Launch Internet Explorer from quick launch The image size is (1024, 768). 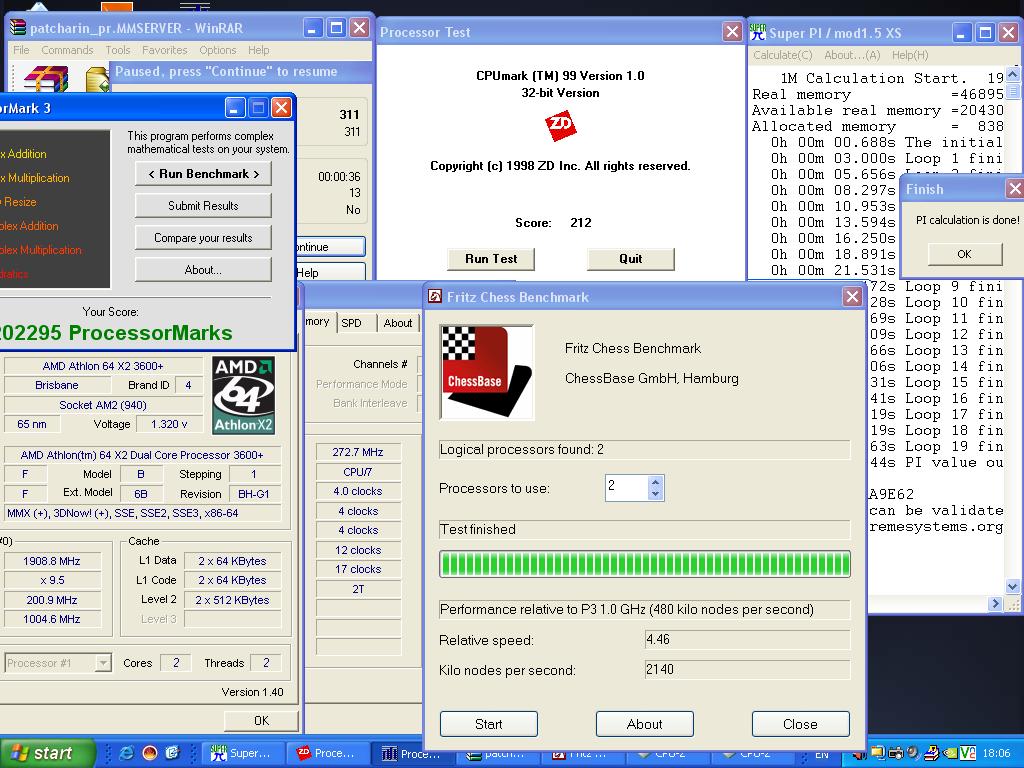pos(127,753)
